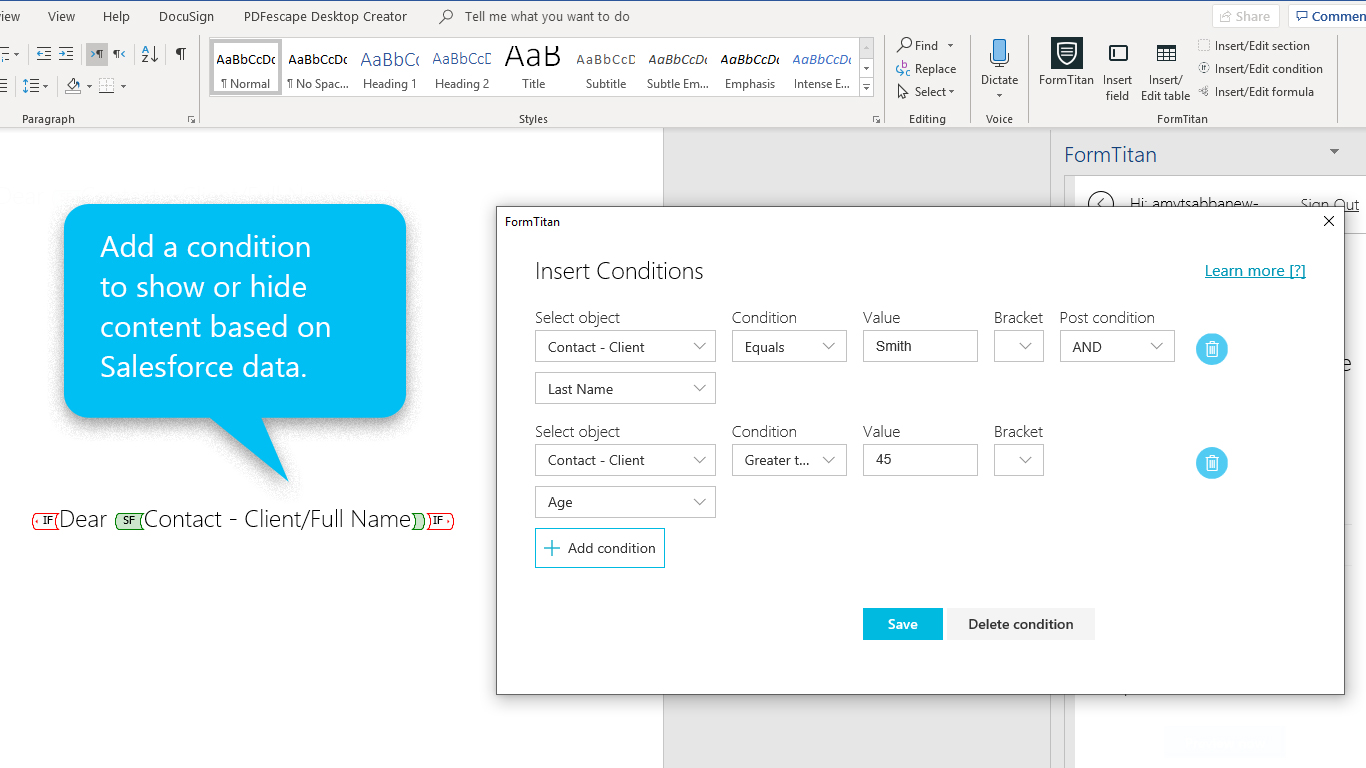Image resolution: width=1366 pixels, height=768 pixels.
Task: Open line and paragraph spacing menu
Action: pos(35,86)
